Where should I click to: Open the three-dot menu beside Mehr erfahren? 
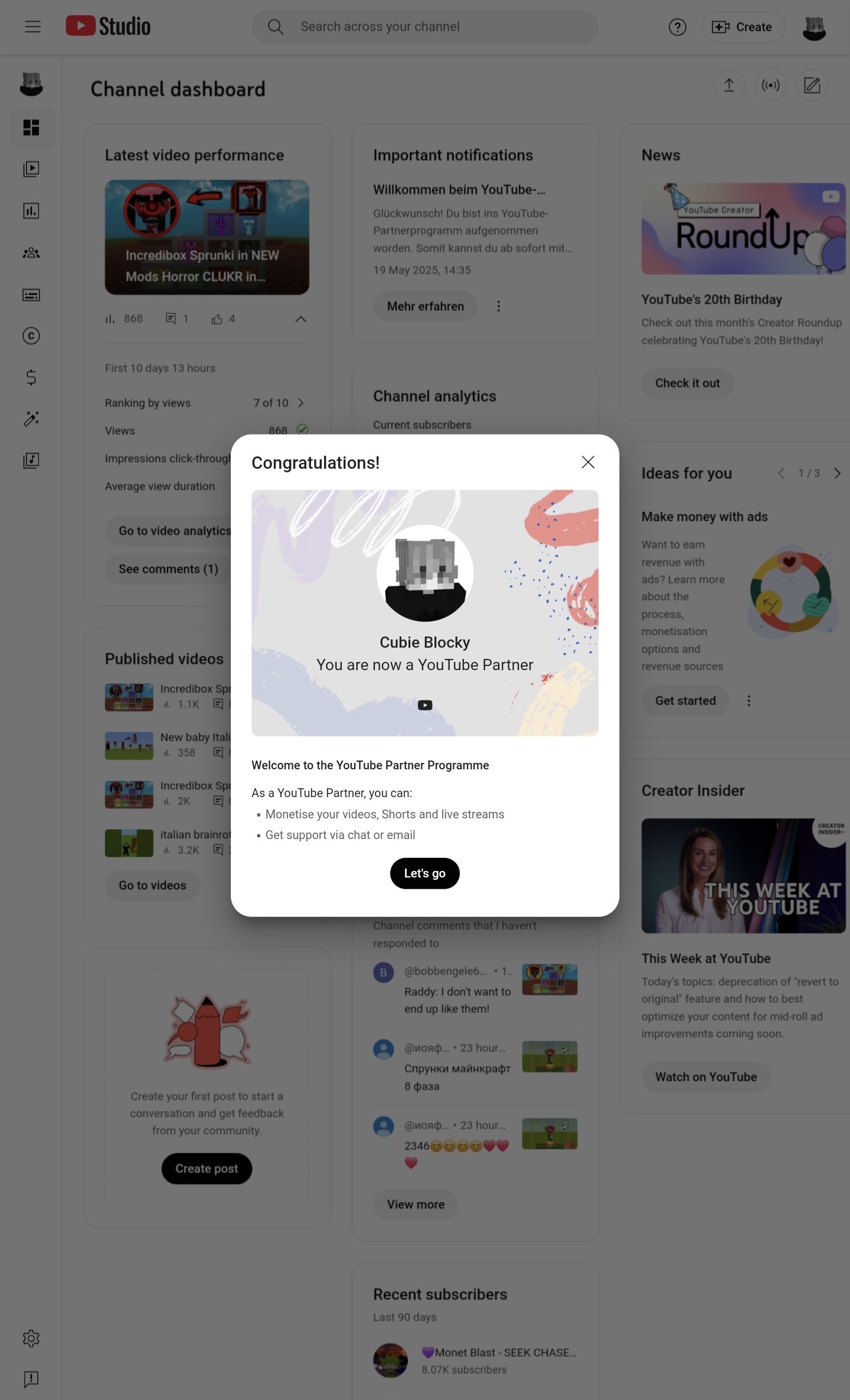(498, 306)
